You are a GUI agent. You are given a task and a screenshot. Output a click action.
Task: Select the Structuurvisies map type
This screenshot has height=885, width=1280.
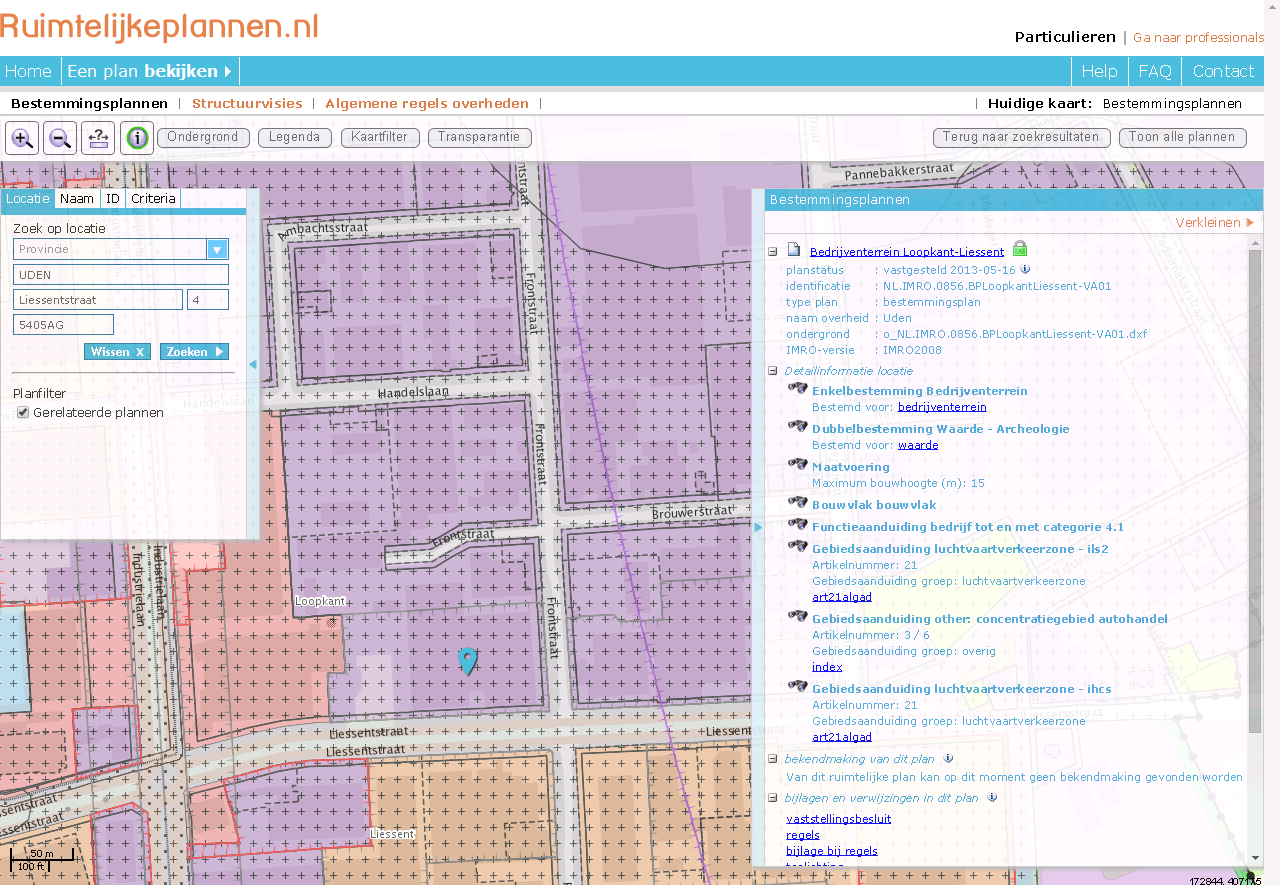[x=247, y=103]
